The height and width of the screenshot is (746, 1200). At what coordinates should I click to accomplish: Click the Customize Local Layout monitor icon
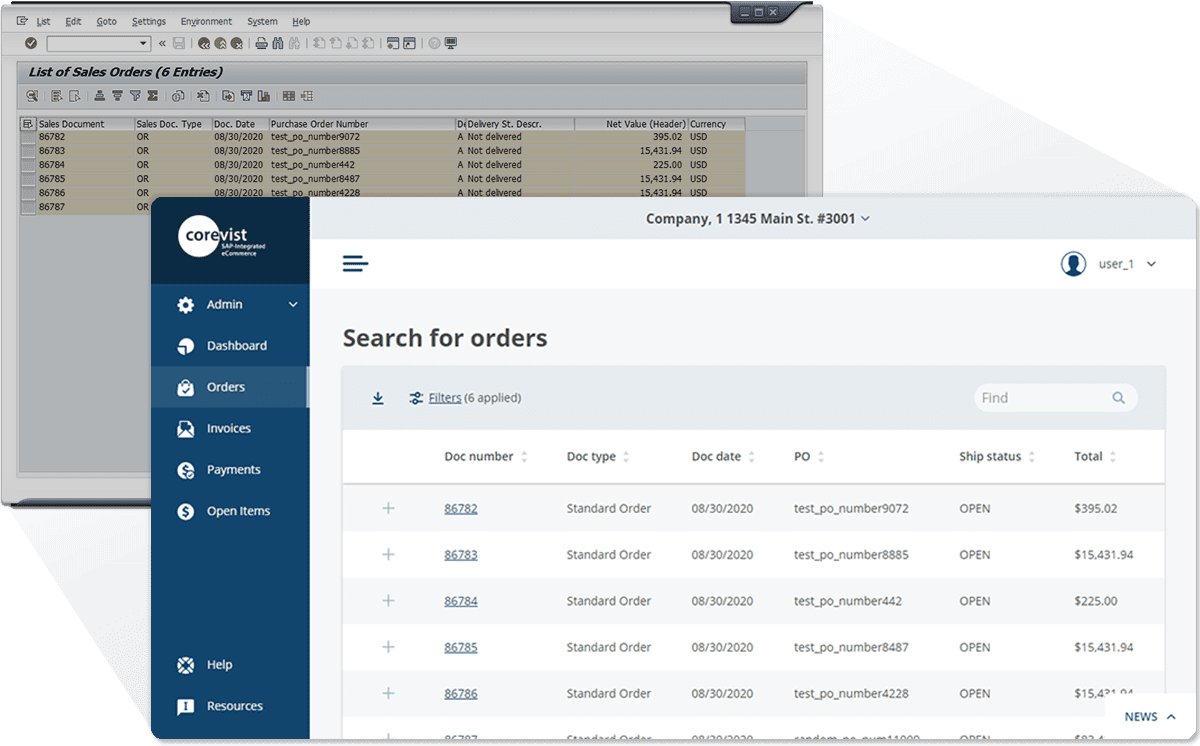451,44
